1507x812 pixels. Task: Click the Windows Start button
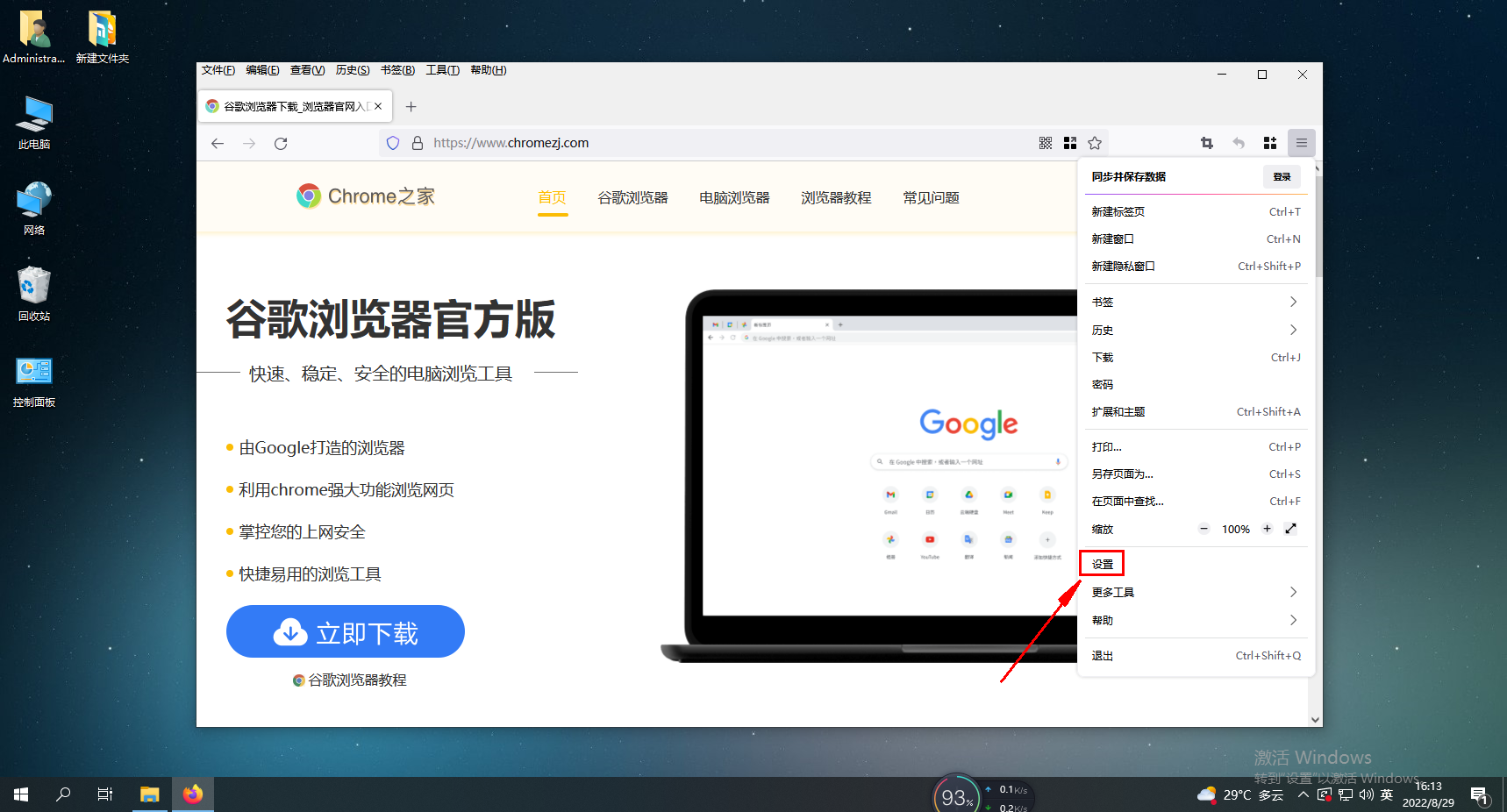(21, 794)
